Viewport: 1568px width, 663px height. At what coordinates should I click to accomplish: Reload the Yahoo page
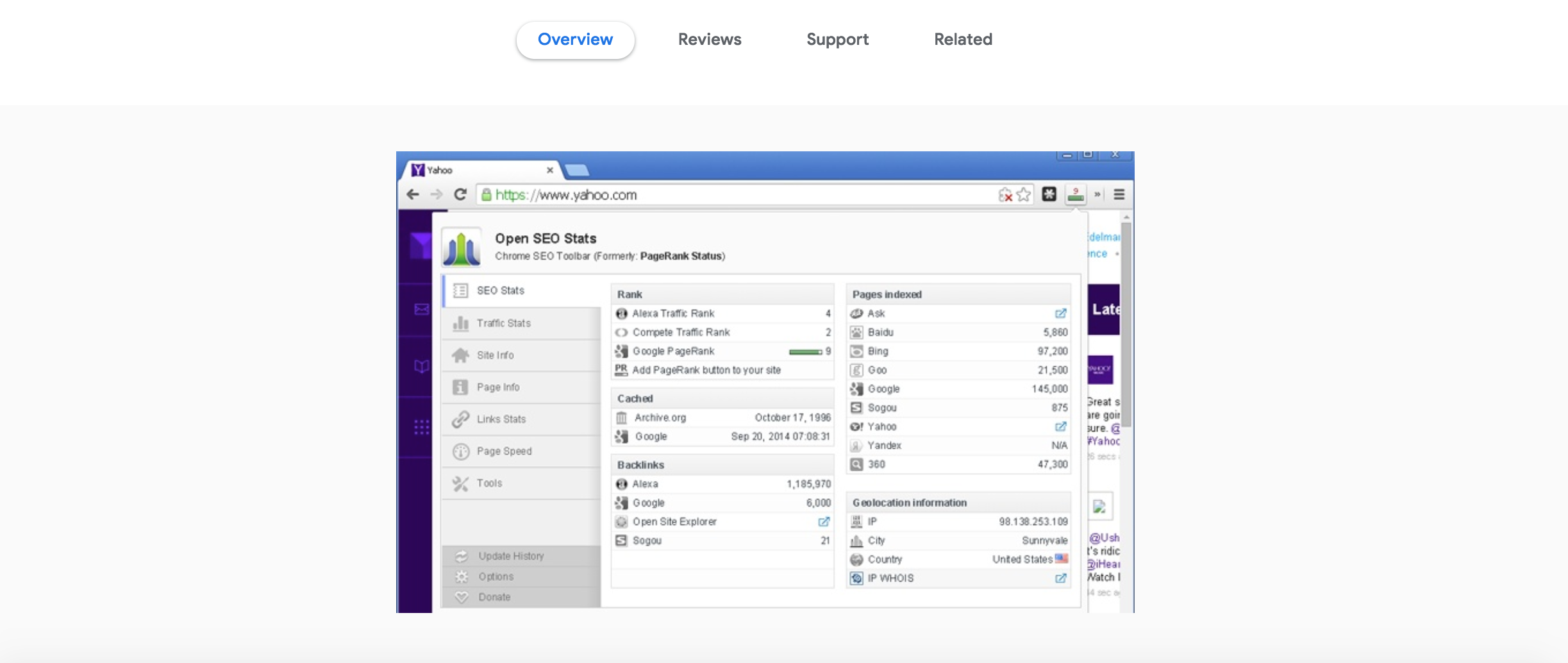[x=460, y=194]
